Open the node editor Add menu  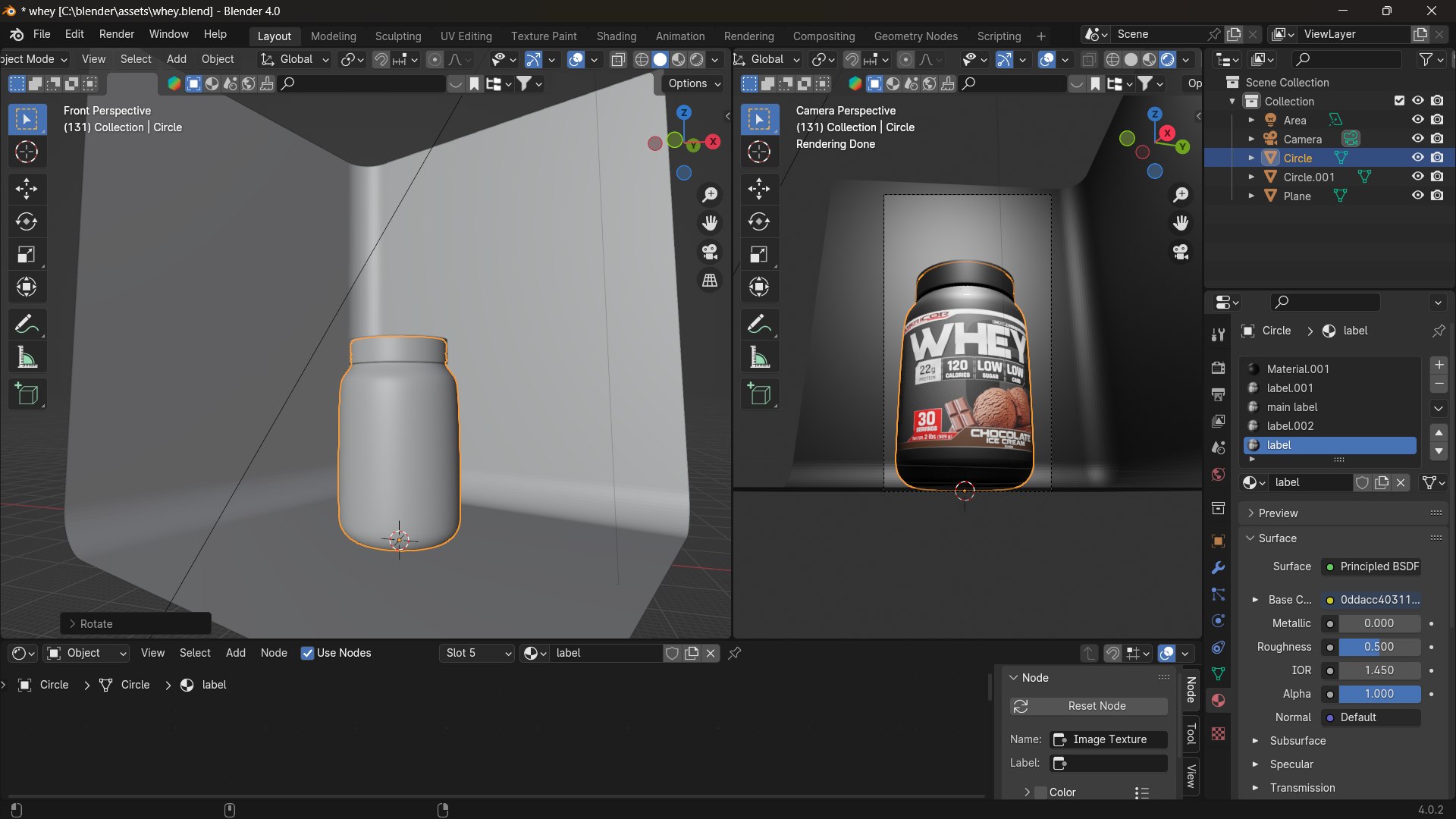[236, 653]
